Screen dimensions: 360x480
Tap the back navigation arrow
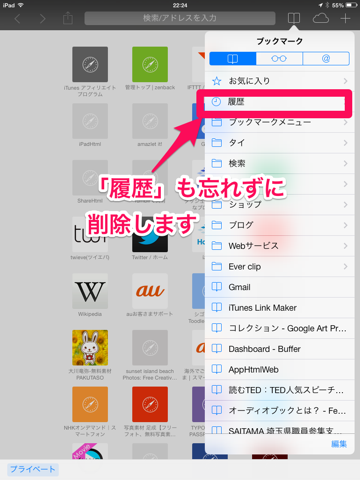(x=18, y=19)
